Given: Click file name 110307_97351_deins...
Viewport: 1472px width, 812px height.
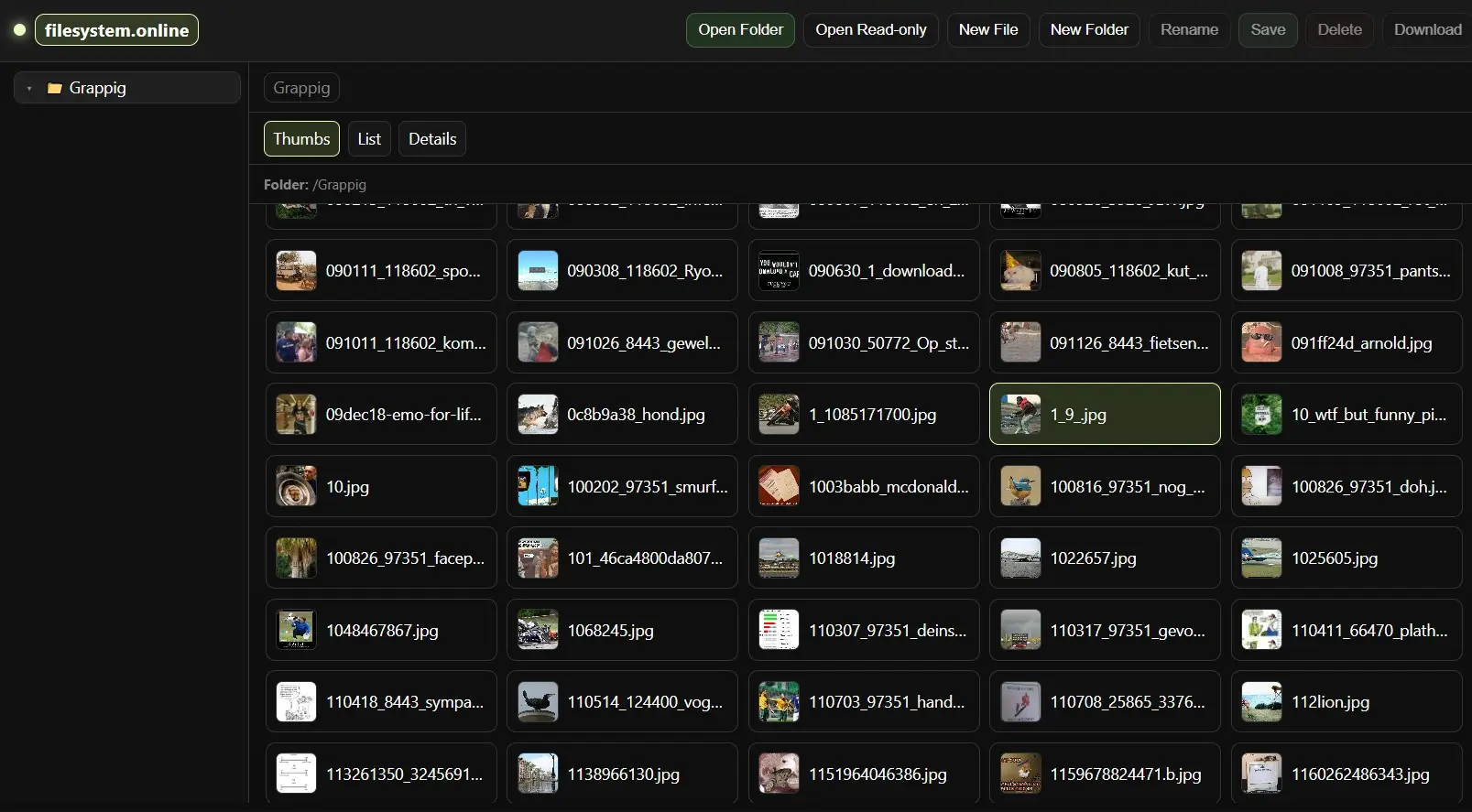Looking at the screenshot, I should click(887, 631).
